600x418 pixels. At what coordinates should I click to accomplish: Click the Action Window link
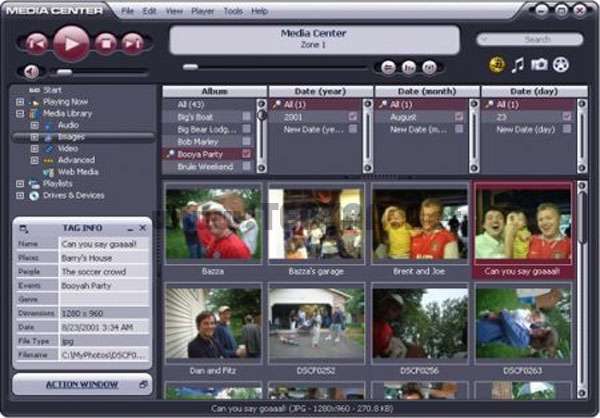[x=82, y=384]
